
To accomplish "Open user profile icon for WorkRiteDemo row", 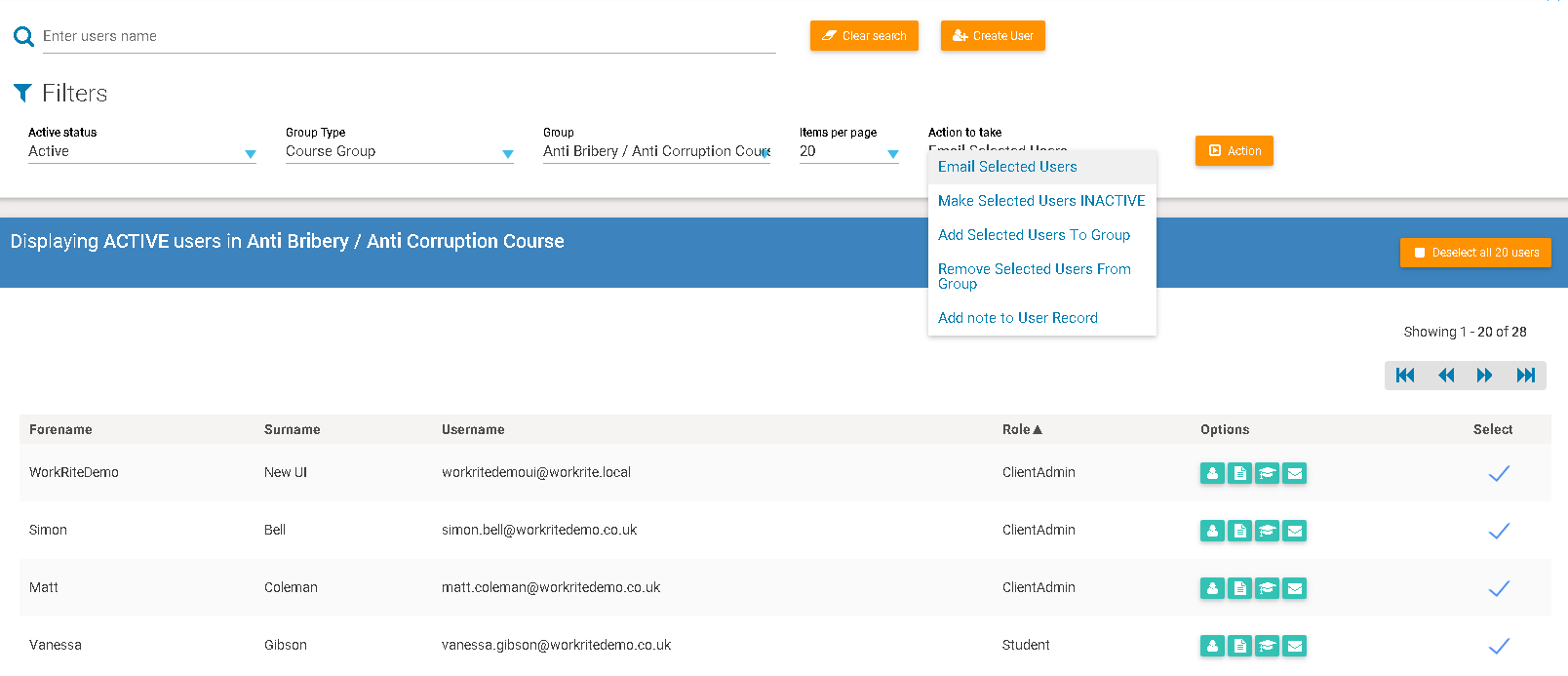I will [x=1212, y=473].
